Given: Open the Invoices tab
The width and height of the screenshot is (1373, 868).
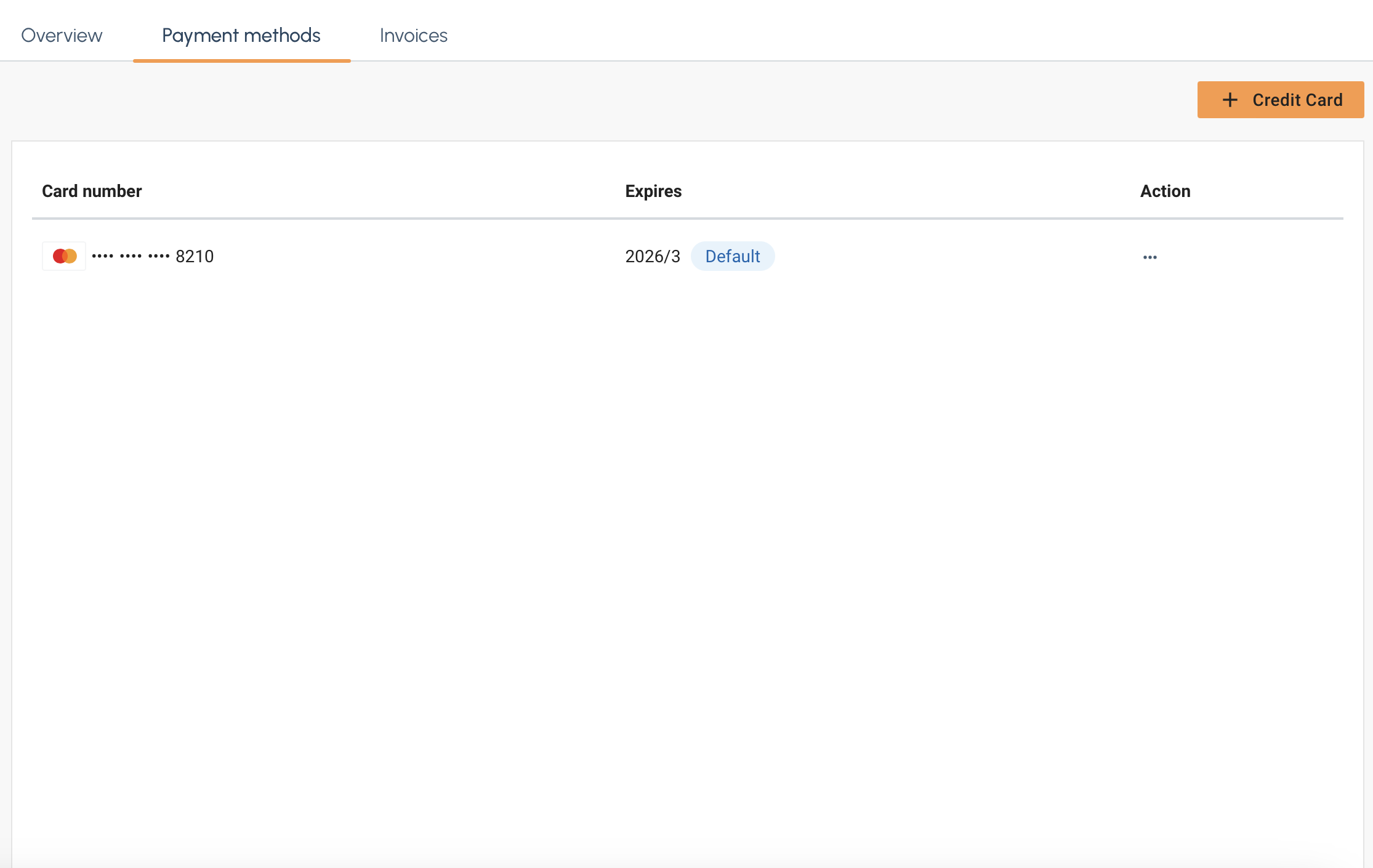Looking at the screenshot, I should click(413, 36).
